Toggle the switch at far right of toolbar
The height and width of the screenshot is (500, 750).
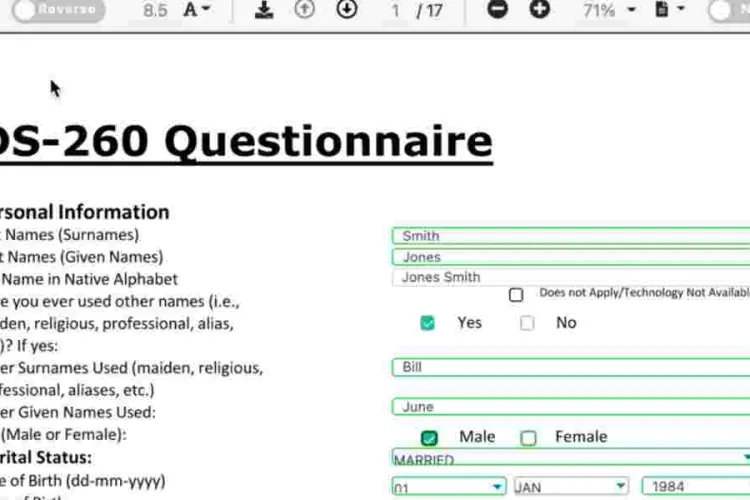pyautogui.click(x=729, y=11)
